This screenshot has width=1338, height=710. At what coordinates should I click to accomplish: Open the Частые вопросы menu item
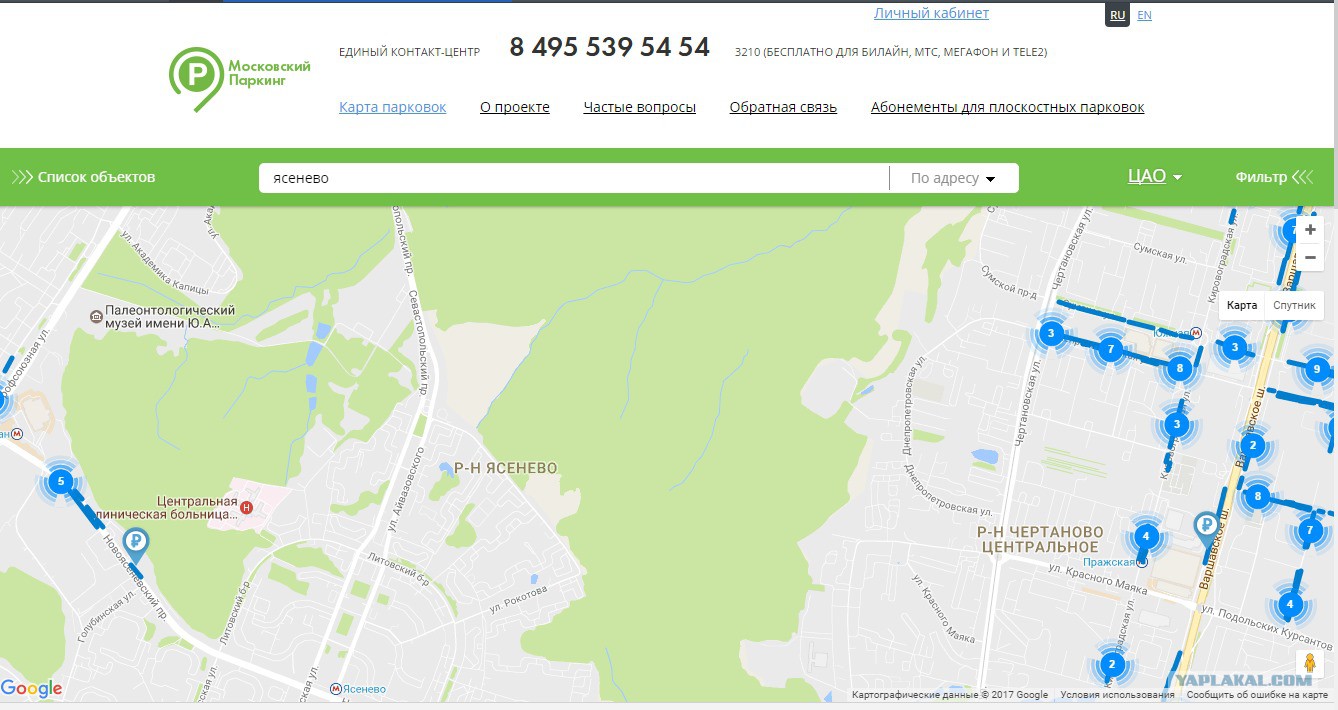tap(640, 107)
